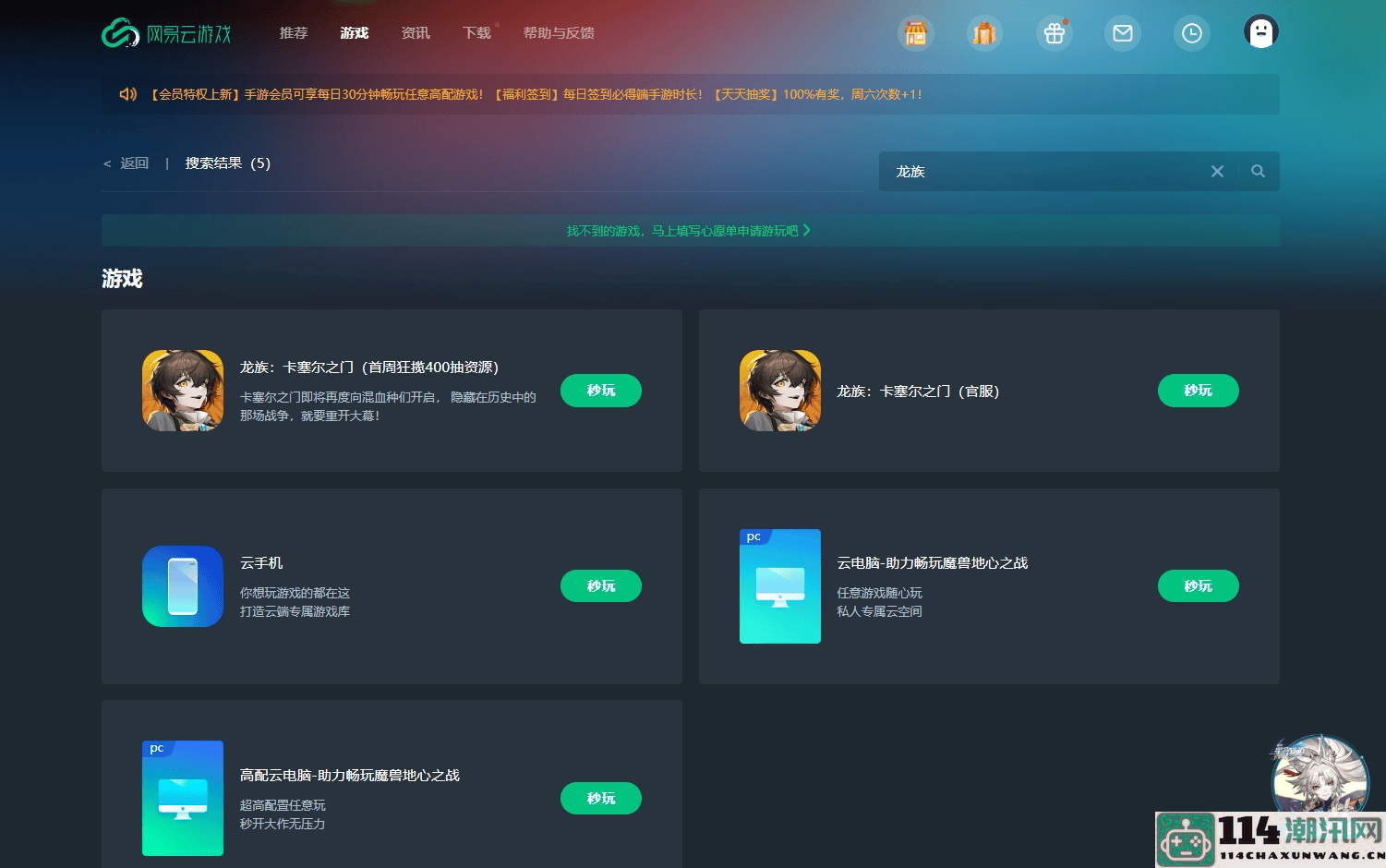Click the speaker announcement icon
This screenshot has height=868, width=1386.
point(128,94)
